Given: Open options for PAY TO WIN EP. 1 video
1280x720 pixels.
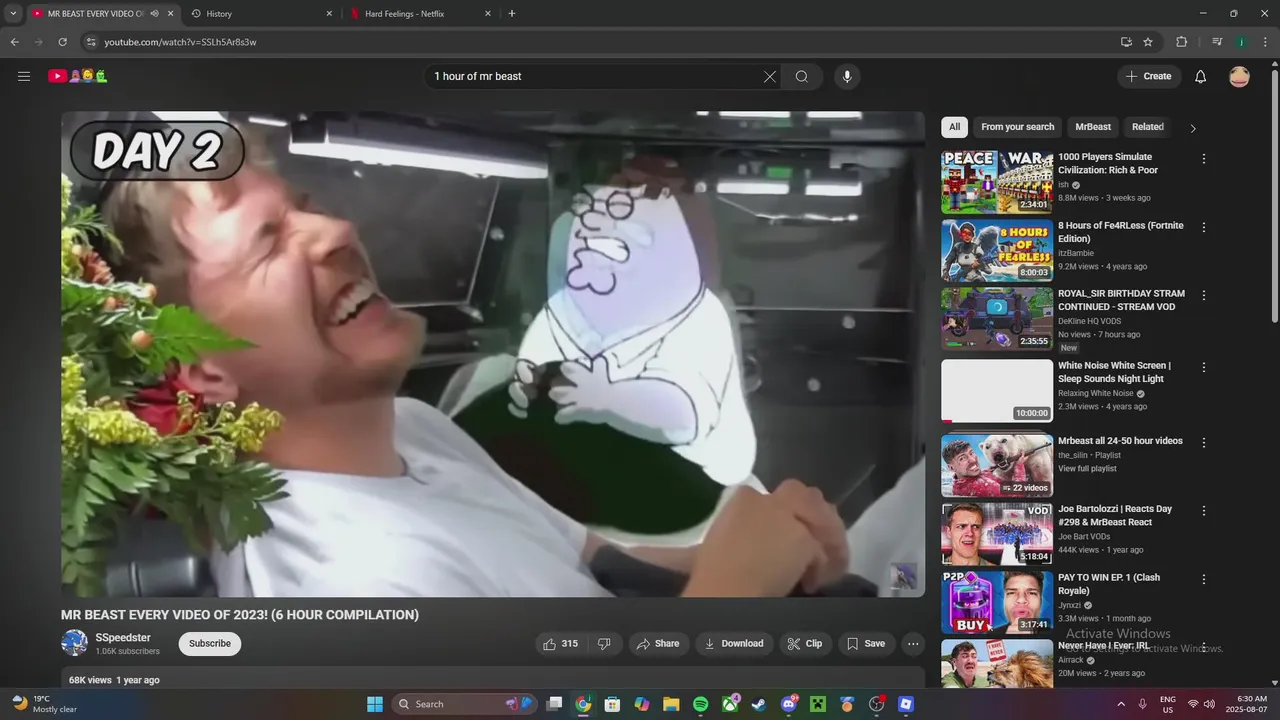Looking at the screenshot, I should click(1203, 579).
